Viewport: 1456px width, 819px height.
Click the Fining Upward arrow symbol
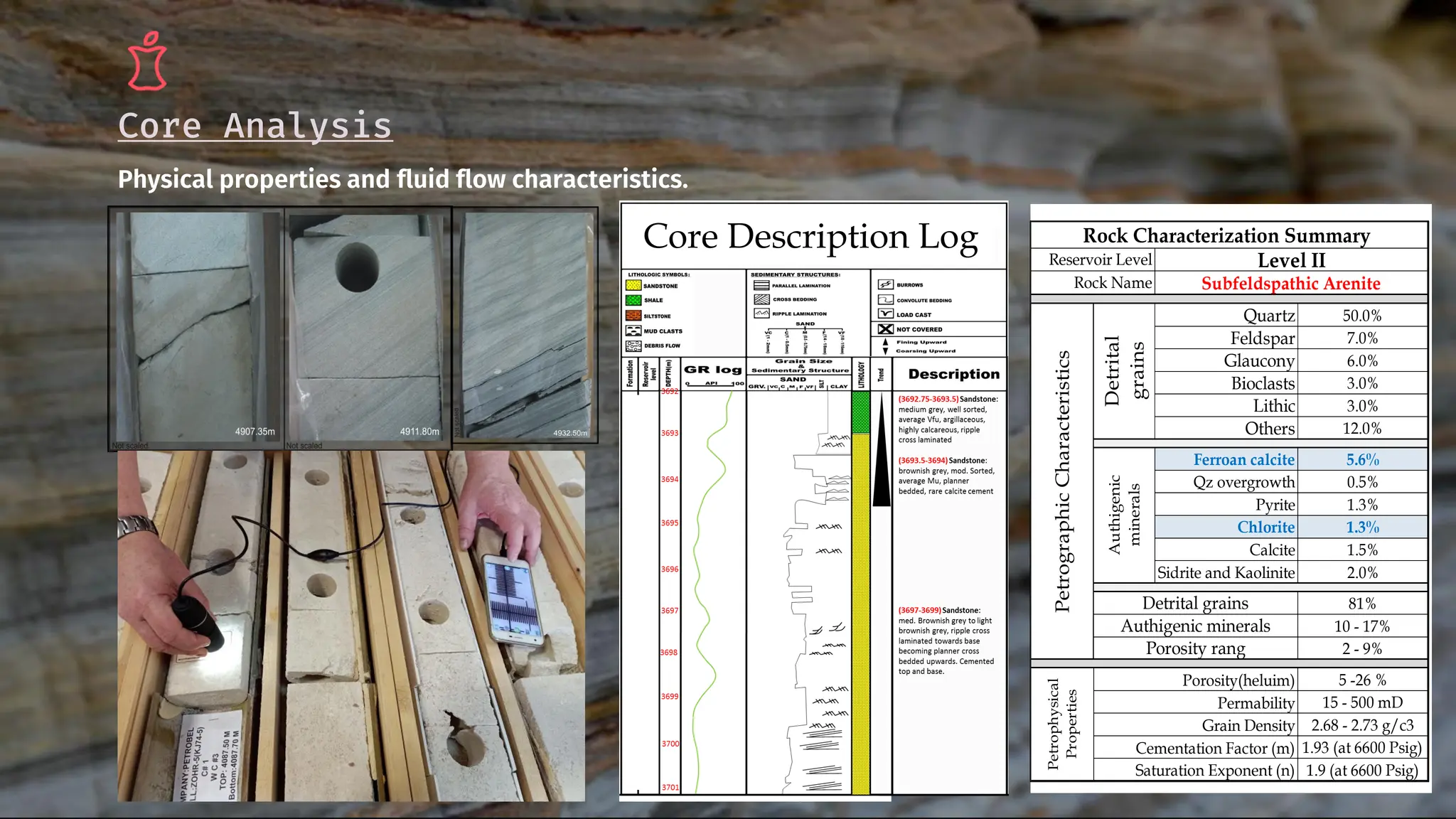[x=885, y=342]
